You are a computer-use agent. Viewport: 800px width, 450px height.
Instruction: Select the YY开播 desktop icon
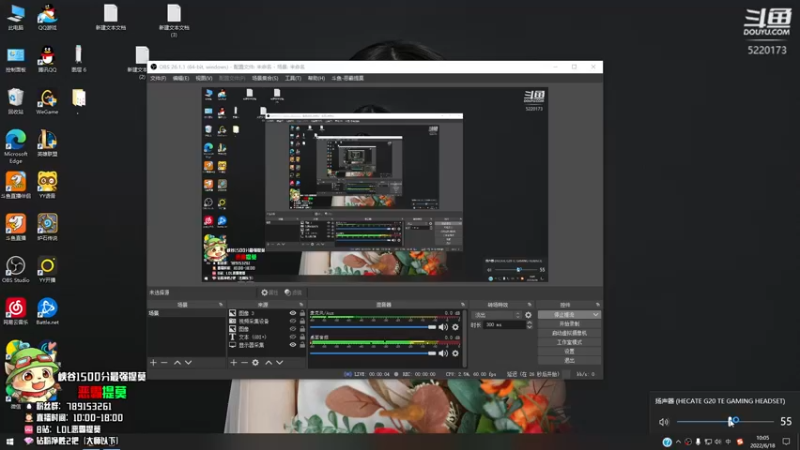click(47, 269)
